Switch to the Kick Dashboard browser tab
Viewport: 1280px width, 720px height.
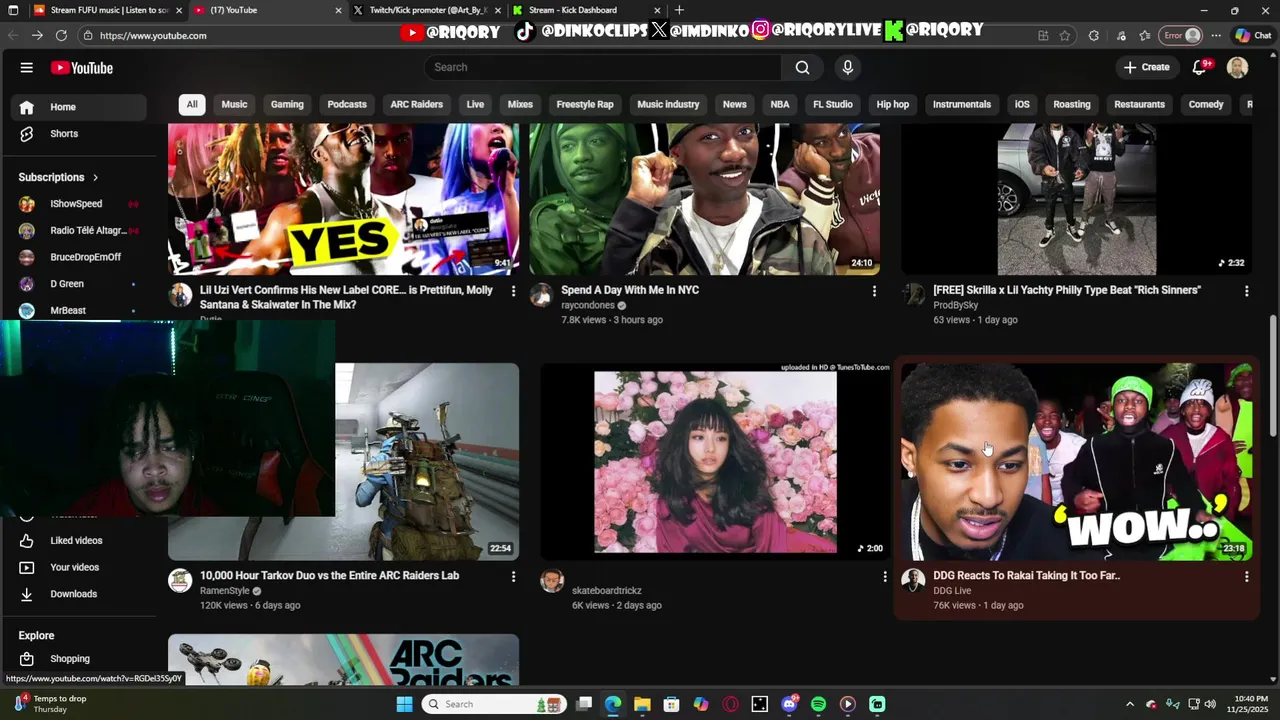585,10
